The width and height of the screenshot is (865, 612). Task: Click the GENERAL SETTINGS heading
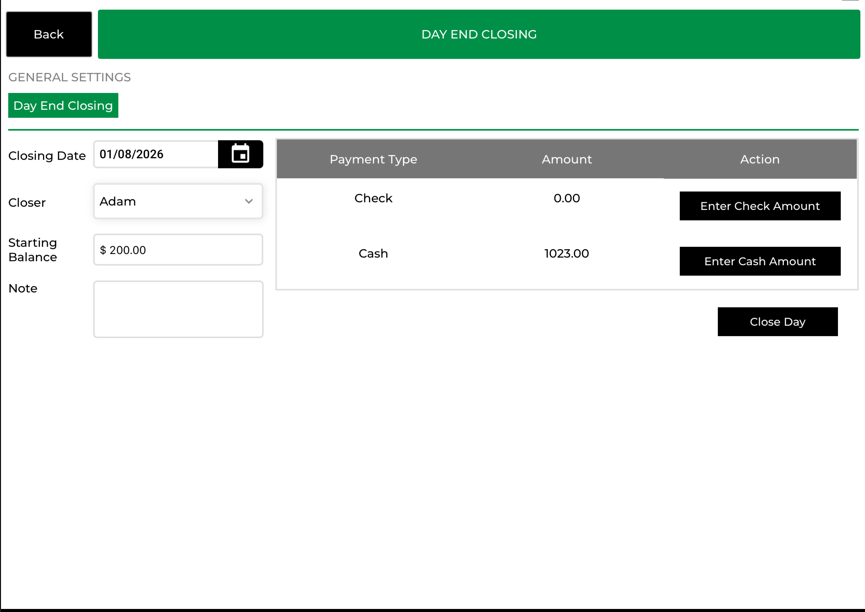pyautogui.click(x=70, y=77)
